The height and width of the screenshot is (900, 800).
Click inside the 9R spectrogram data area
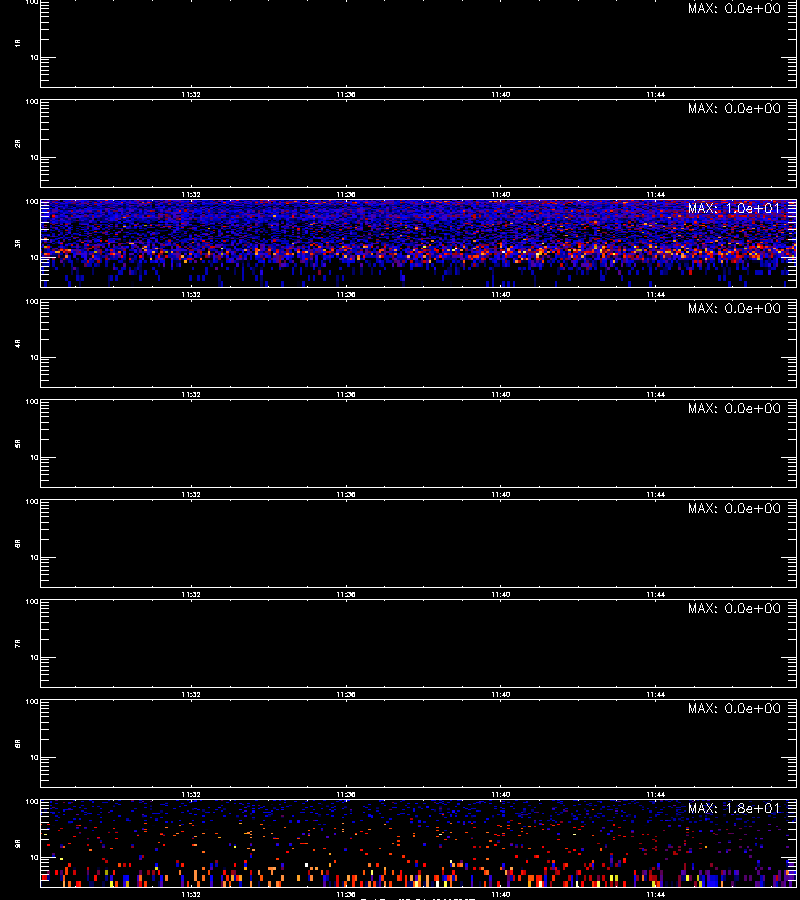coord(418,844)
